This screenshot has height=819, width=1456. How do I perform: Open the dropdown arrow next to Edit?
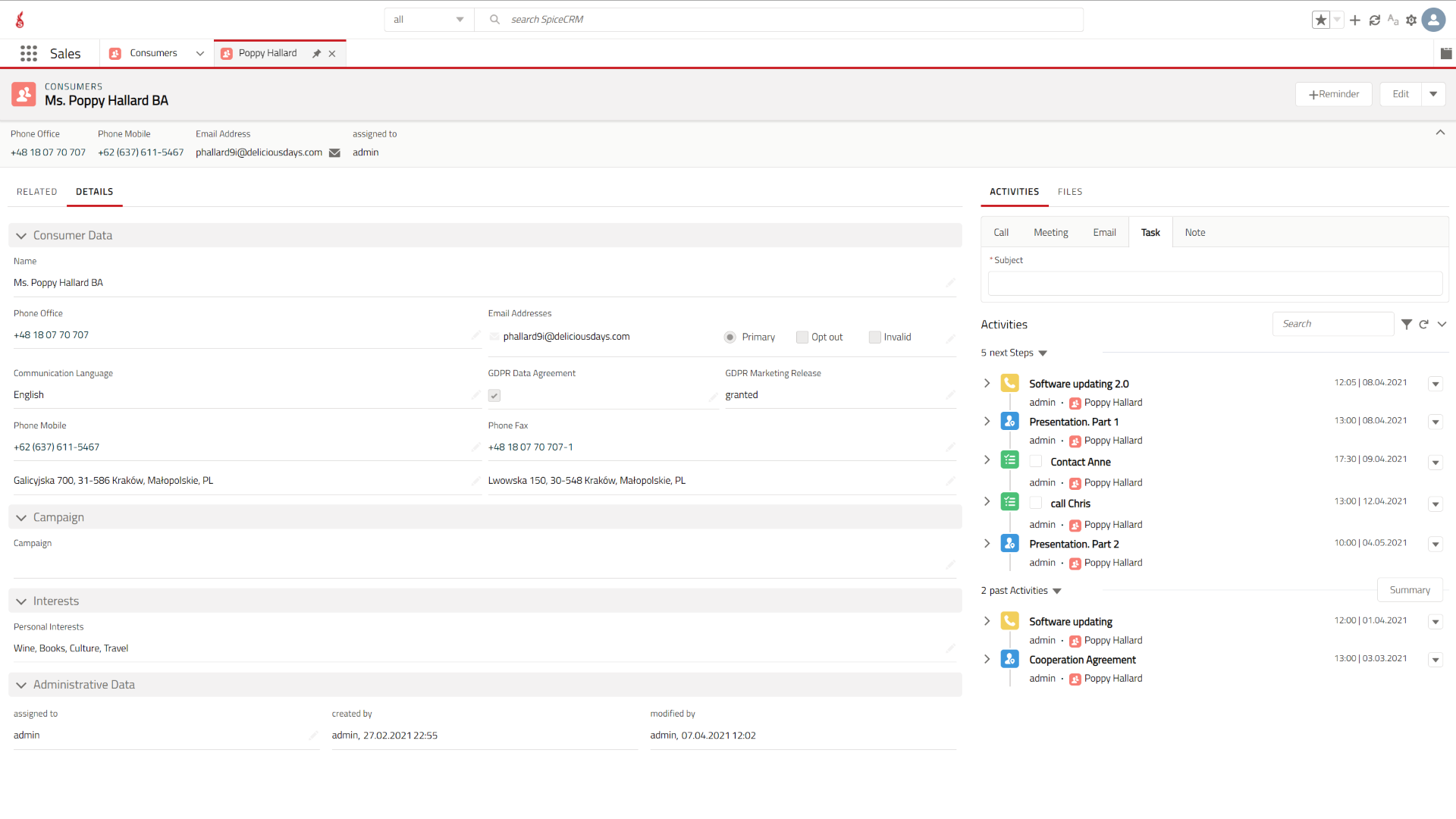point(1433,94)
